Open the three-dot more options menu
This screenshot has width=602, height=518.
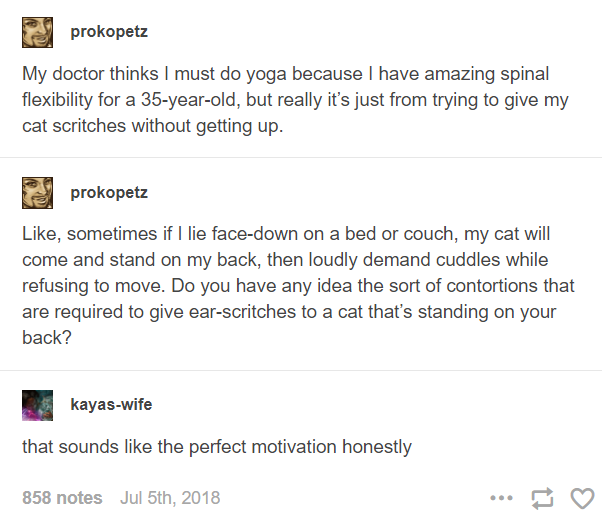tap(501, 498)
